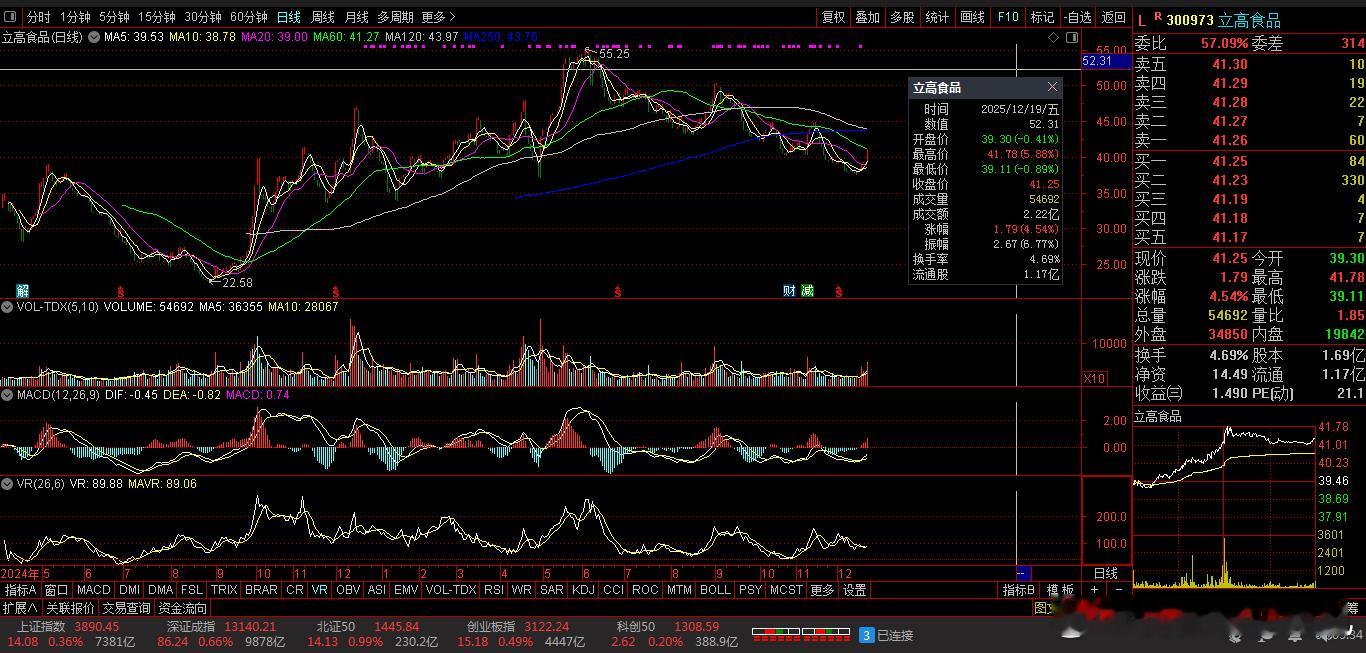Click the 上证指数 index in status bar

coord(40,627)
